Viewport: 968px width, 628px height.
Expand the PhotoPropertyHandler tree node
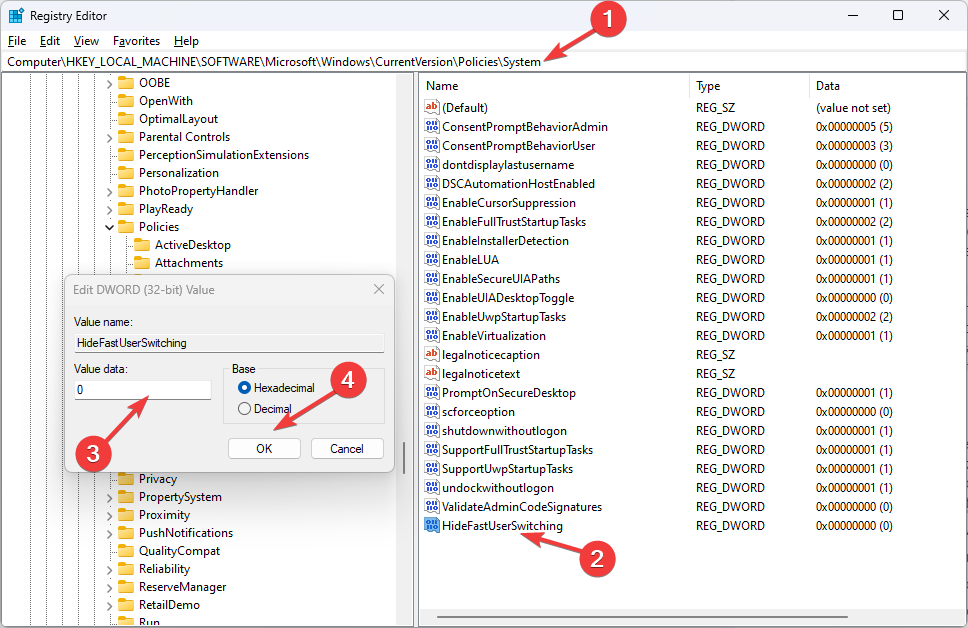(x=109, y=191)
